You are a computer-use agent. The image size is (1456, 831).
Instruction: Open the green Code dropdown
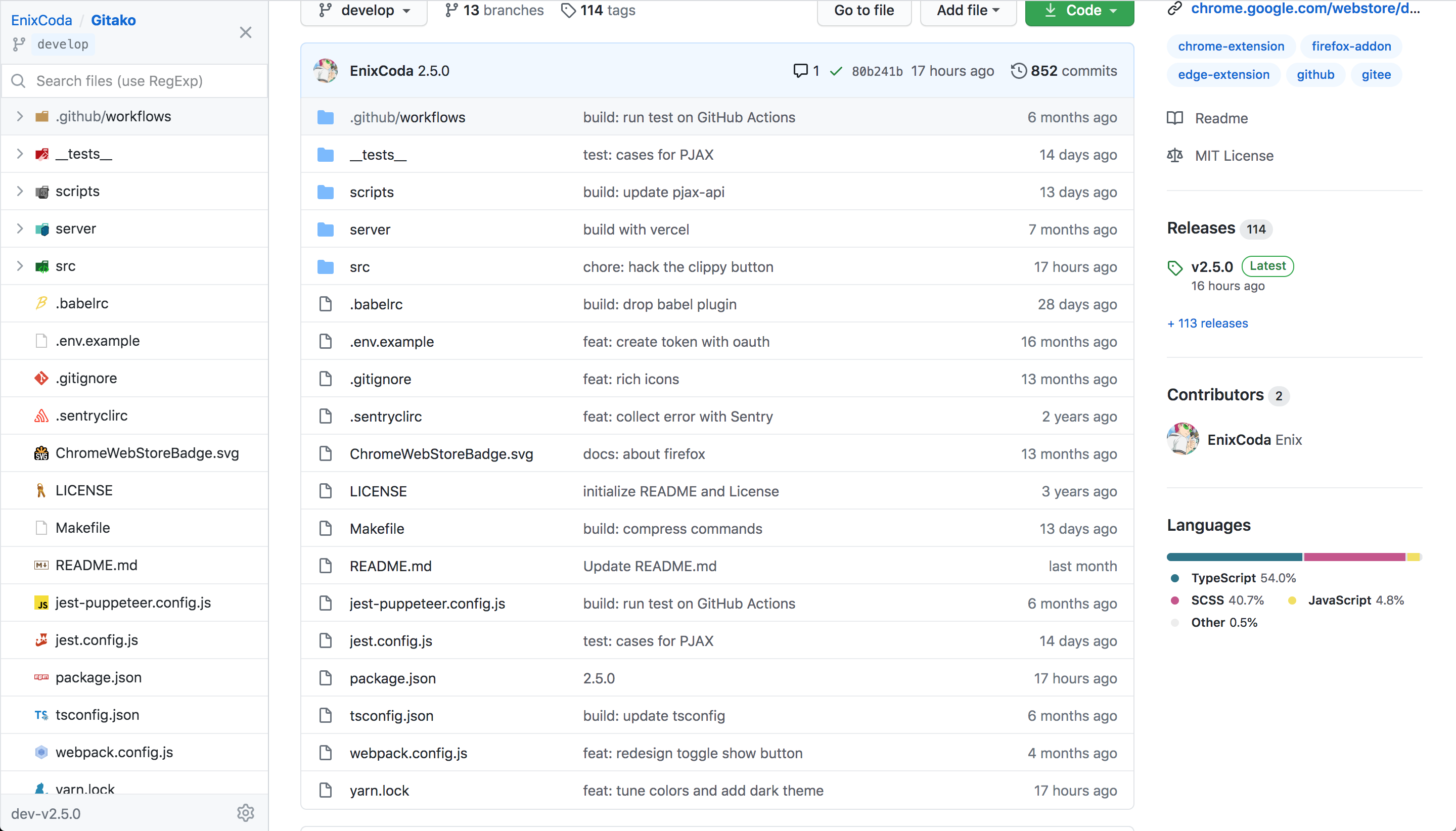pyautogui.click(x=1079, y=10)
